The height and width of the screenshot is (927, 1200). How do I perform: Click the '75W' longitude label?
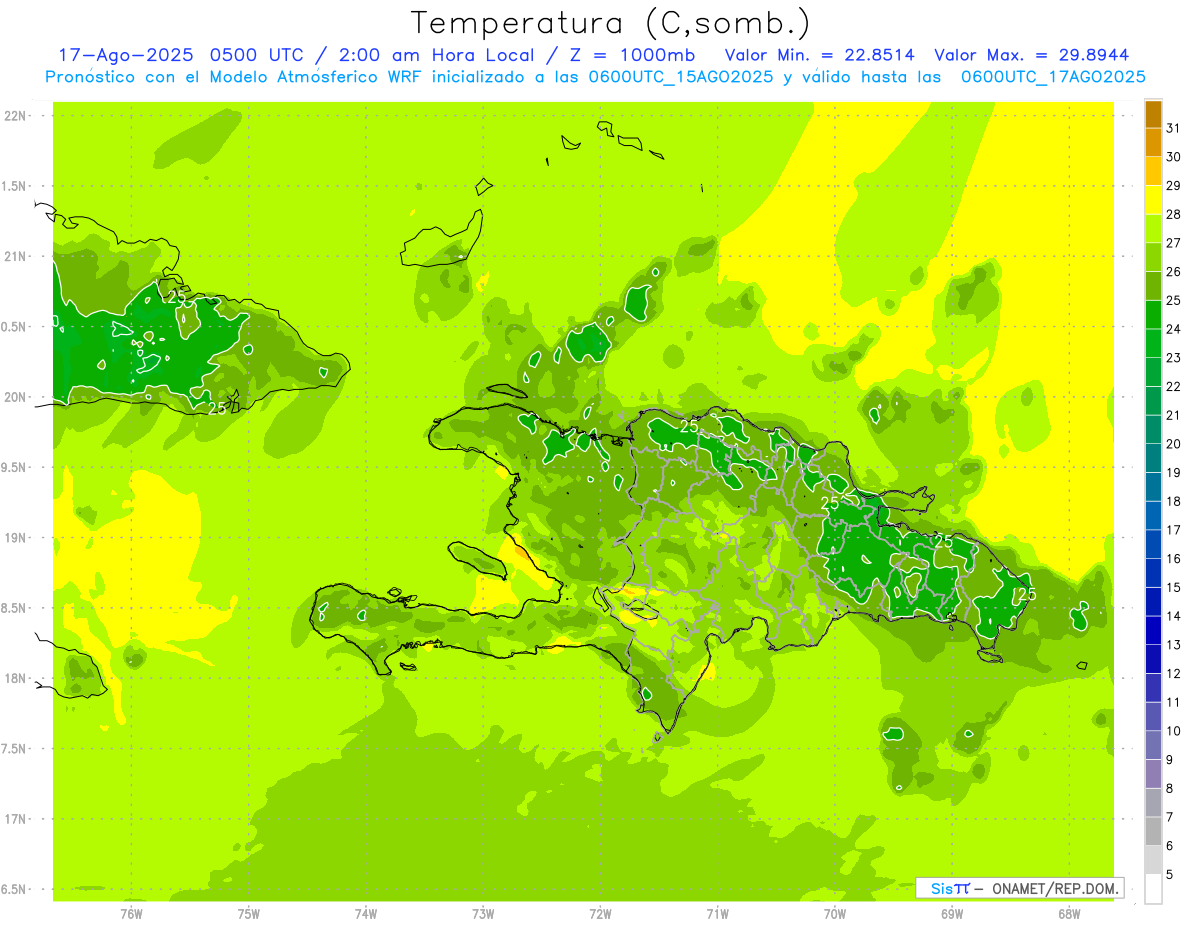[x=248, y=914]
